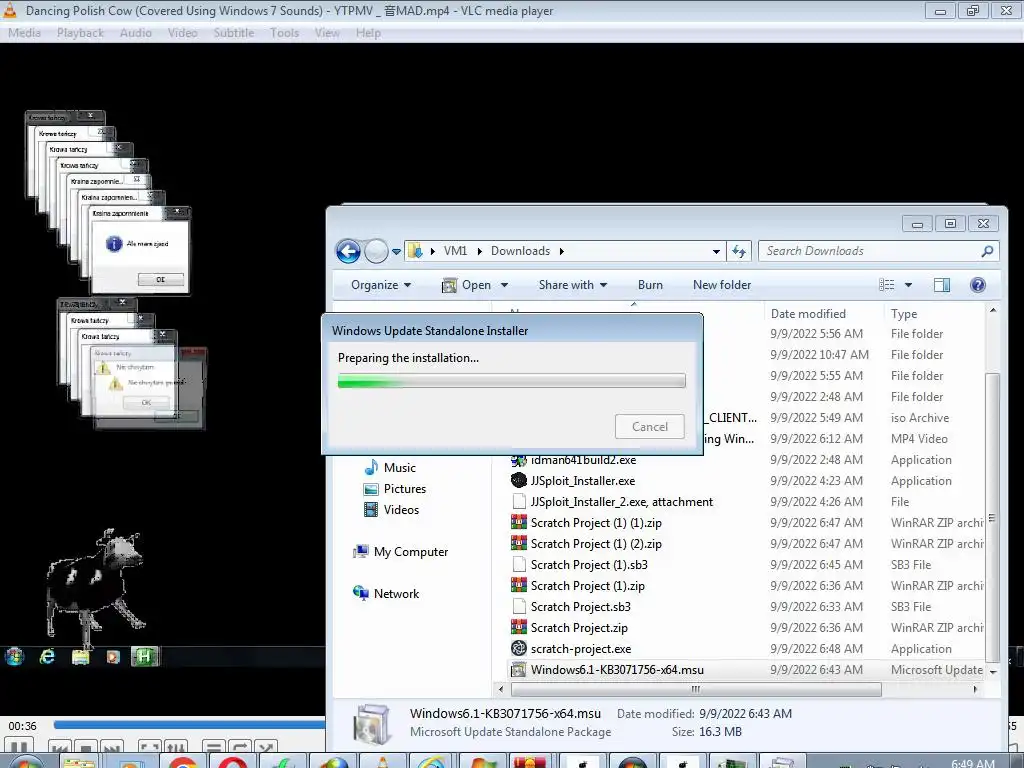Click horizontal scrollbar right arrow
The image size is (1024, 768).
(976, 689)
